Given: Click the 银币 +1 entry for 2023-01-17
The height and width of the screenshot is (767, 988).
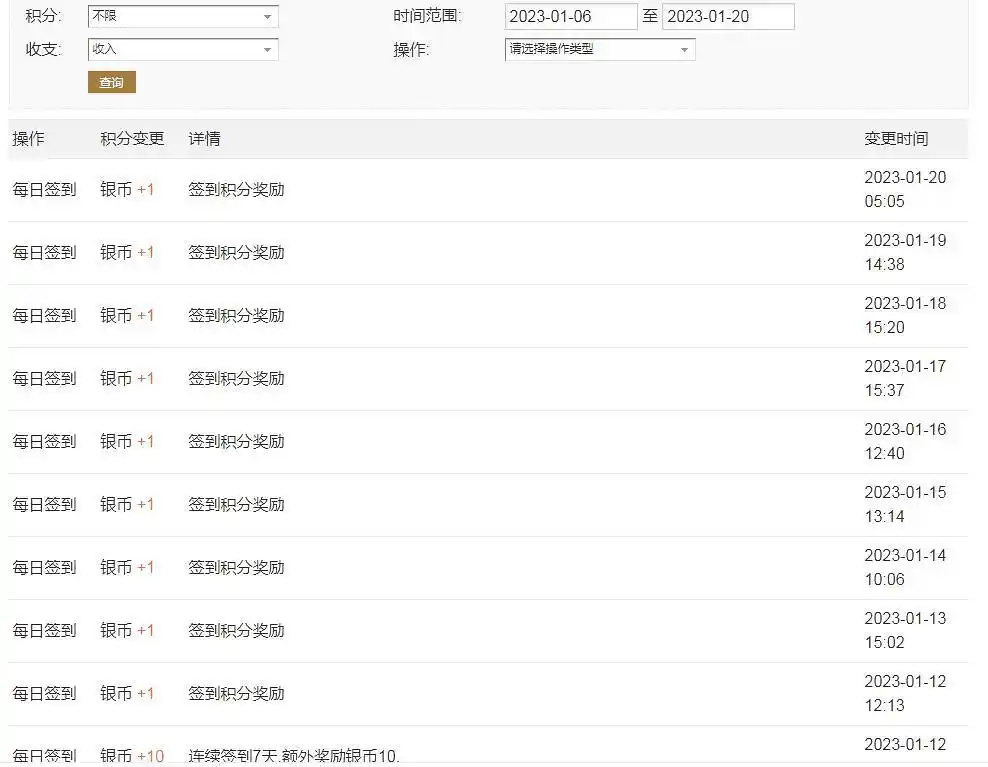Looking at the screenshot, I should click(x=127, y=378).
